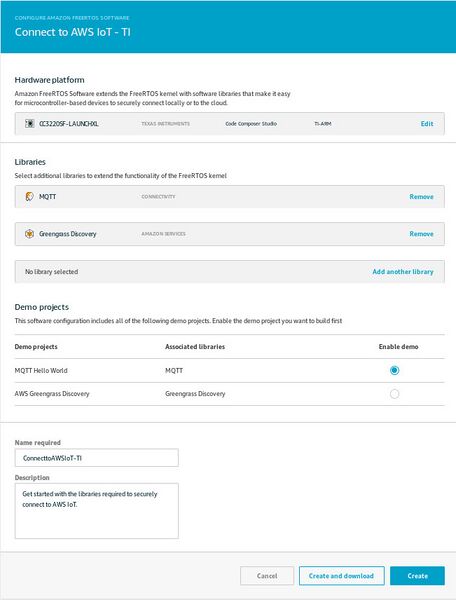This screenshot has width=456, height=600.
Task: Click the Associated libraries column header
Action: click(195, 347)
